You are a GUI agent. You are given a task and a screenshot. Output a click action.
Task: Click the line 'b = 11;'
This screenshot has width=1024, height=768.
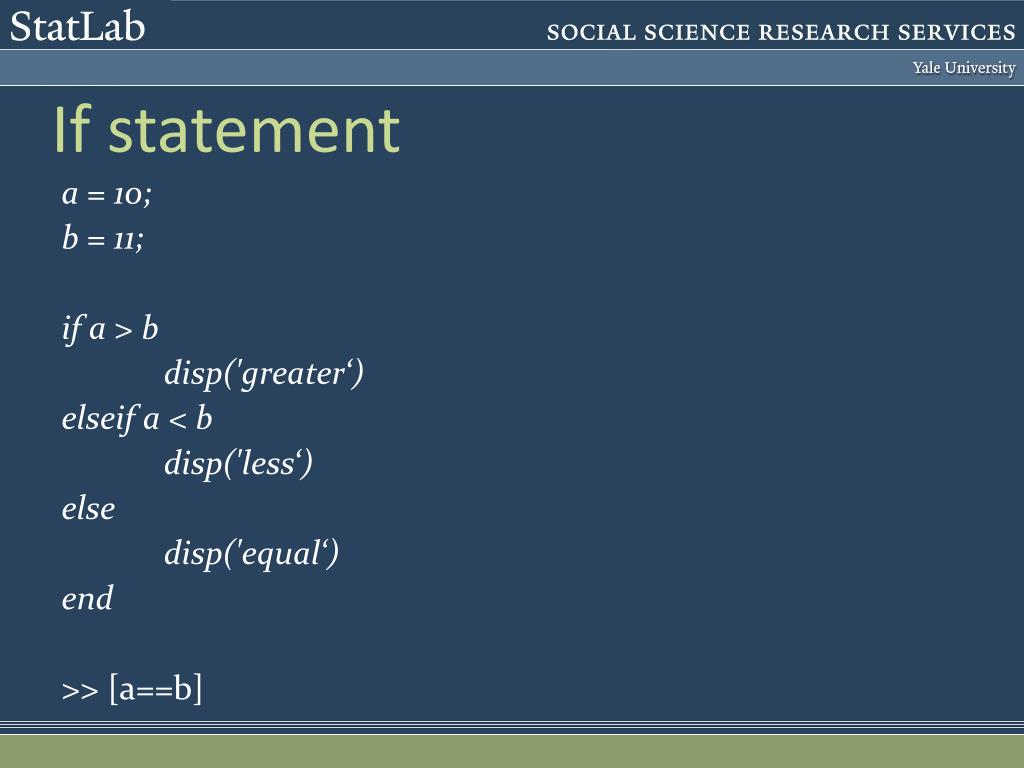coord(103,238)
